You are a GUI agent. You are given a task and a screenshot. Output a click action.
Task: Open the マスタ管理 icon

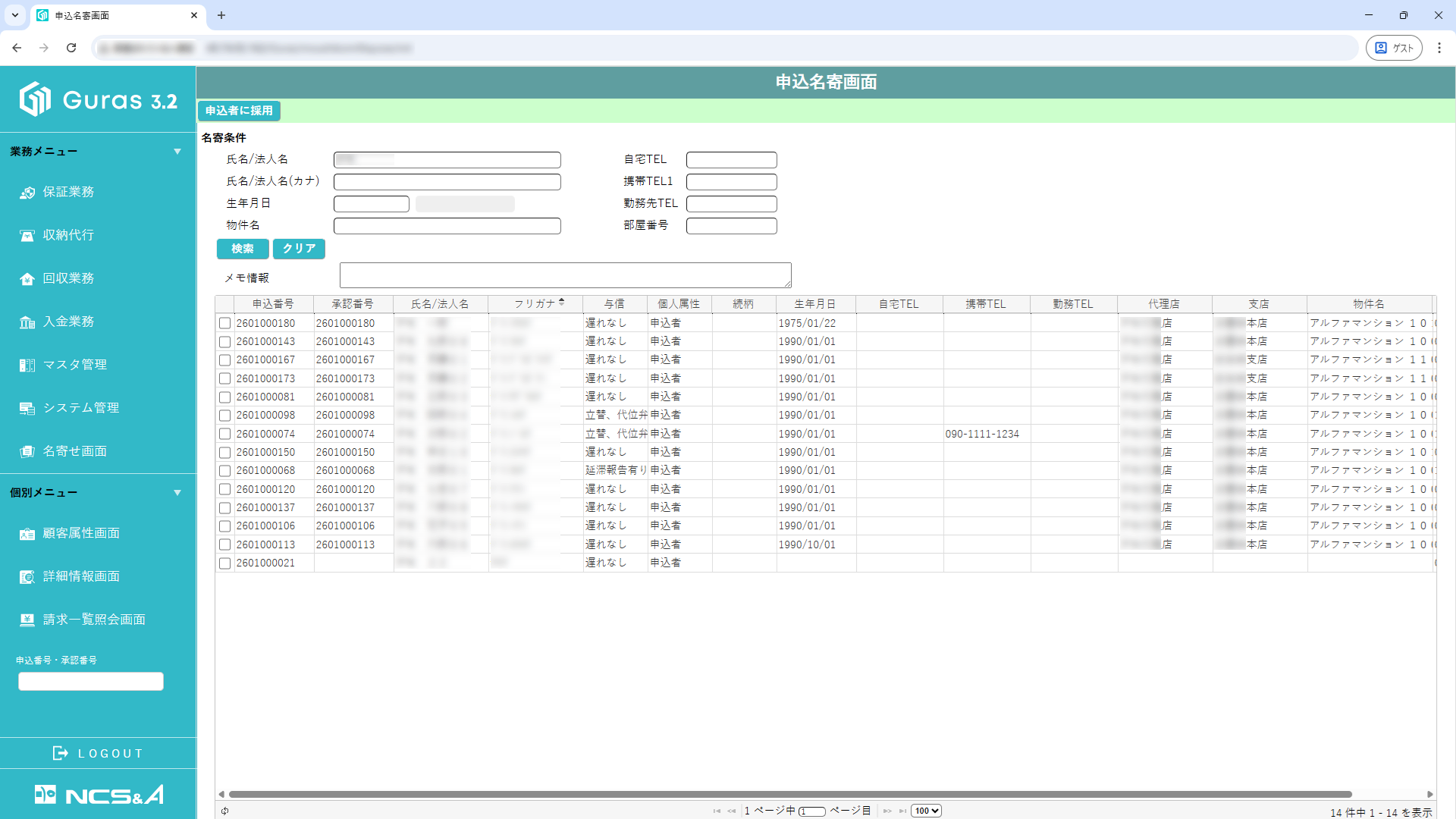click(x=27, y=366)
